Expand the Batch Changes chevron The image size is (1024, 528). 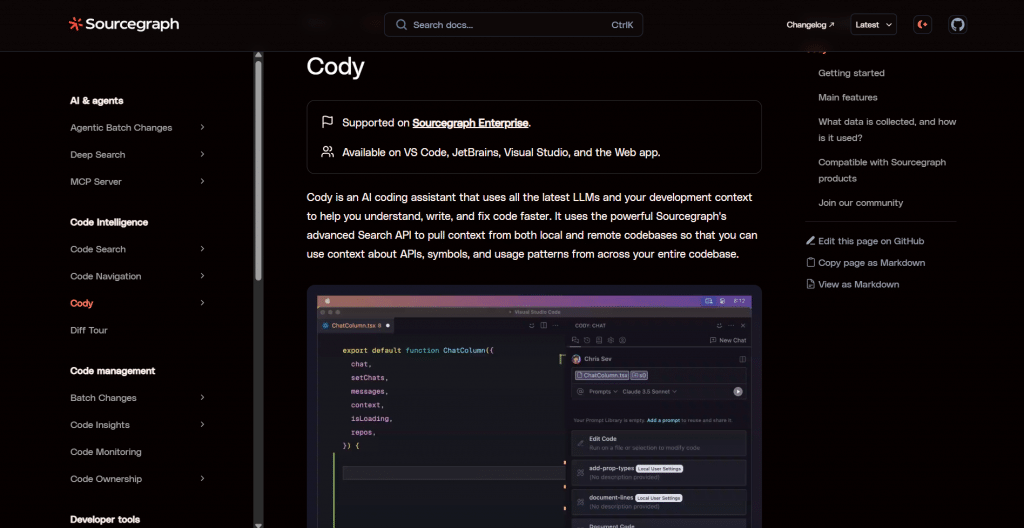[202, 397]
